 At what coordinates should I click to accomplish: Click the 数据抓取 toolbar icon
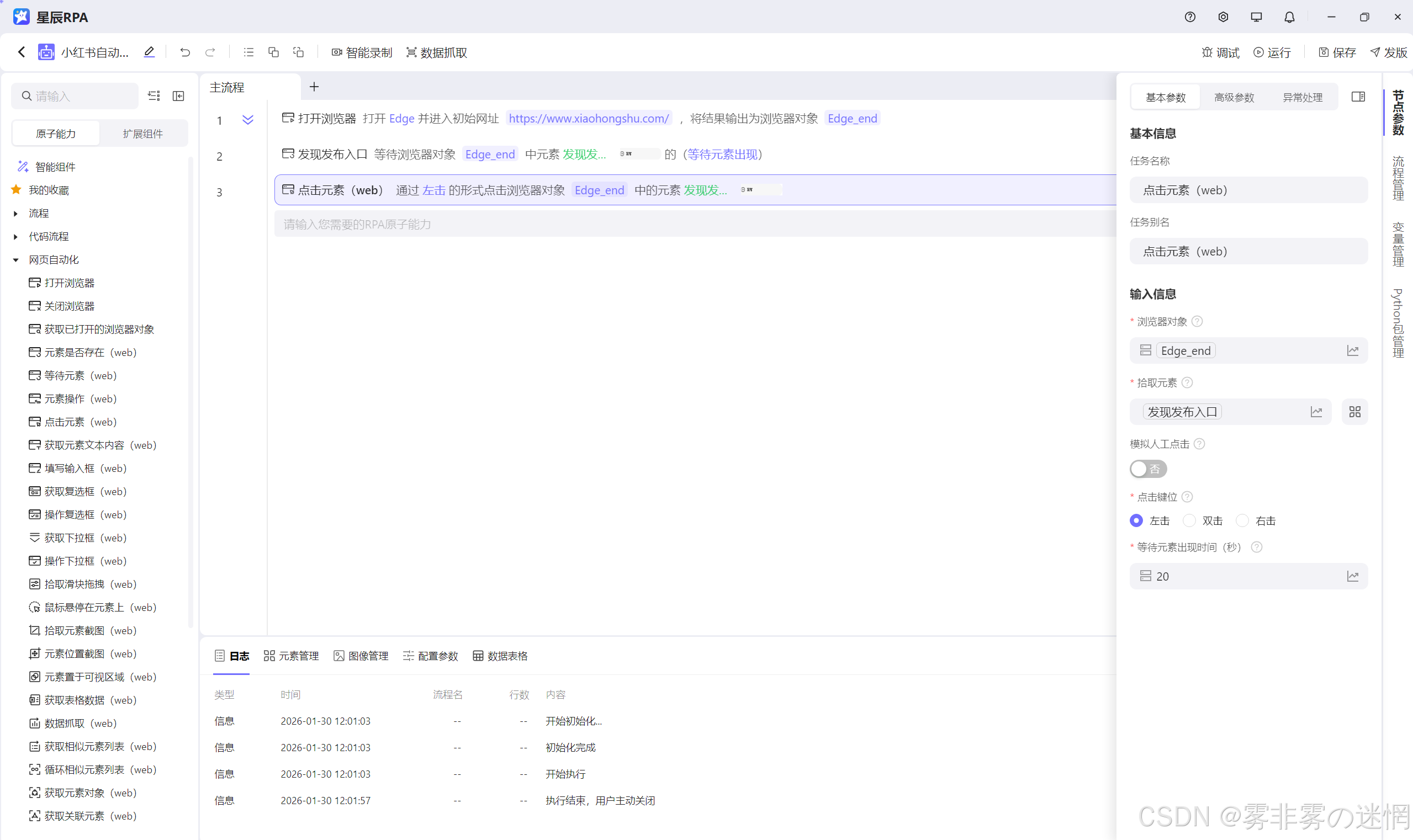[x=412, y=52]
